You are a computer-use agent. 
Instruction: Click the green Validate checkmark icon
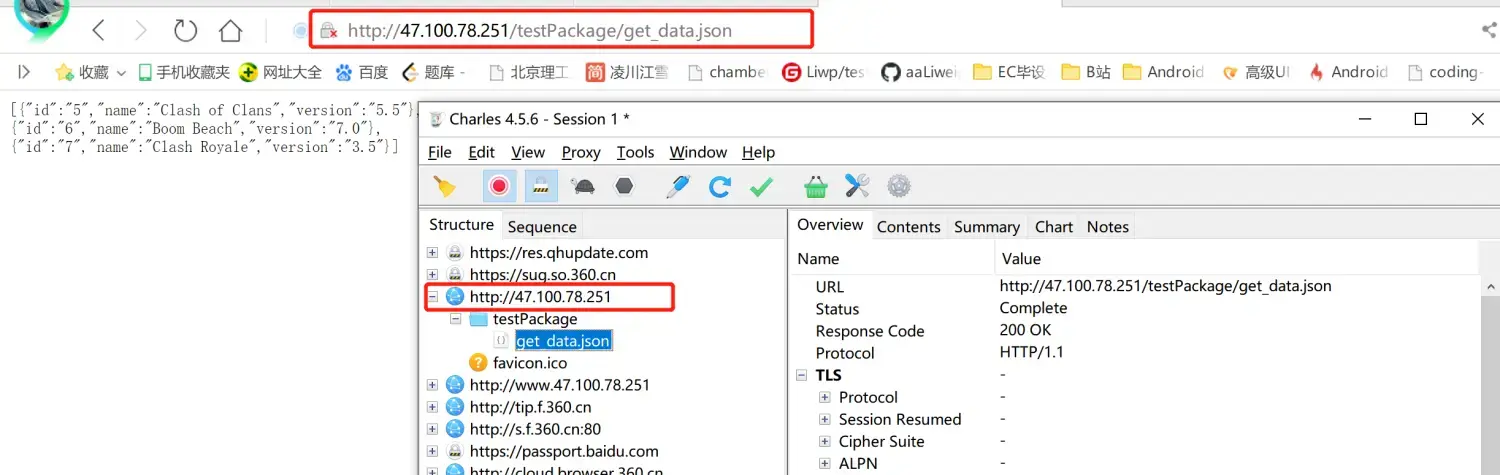pyautogui.click(x=762, y=186)
